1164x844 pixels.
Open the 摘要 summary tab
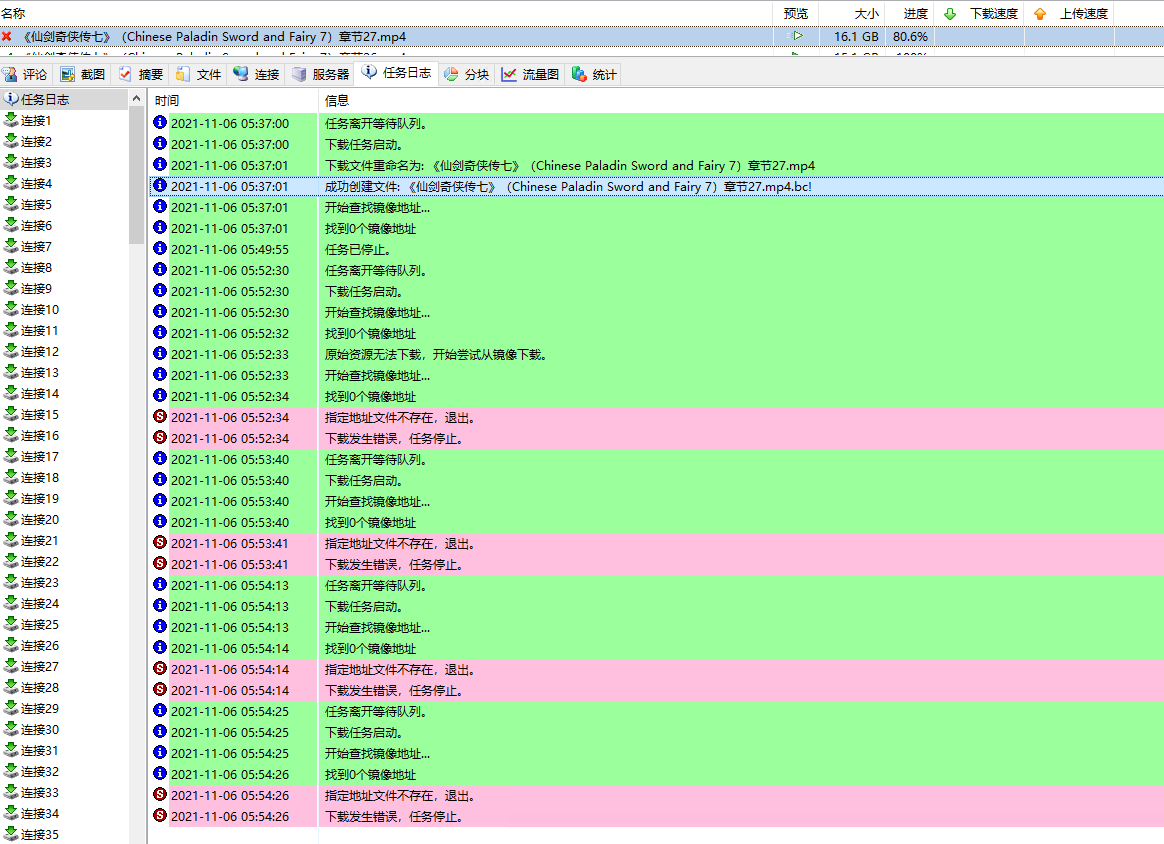141,74
